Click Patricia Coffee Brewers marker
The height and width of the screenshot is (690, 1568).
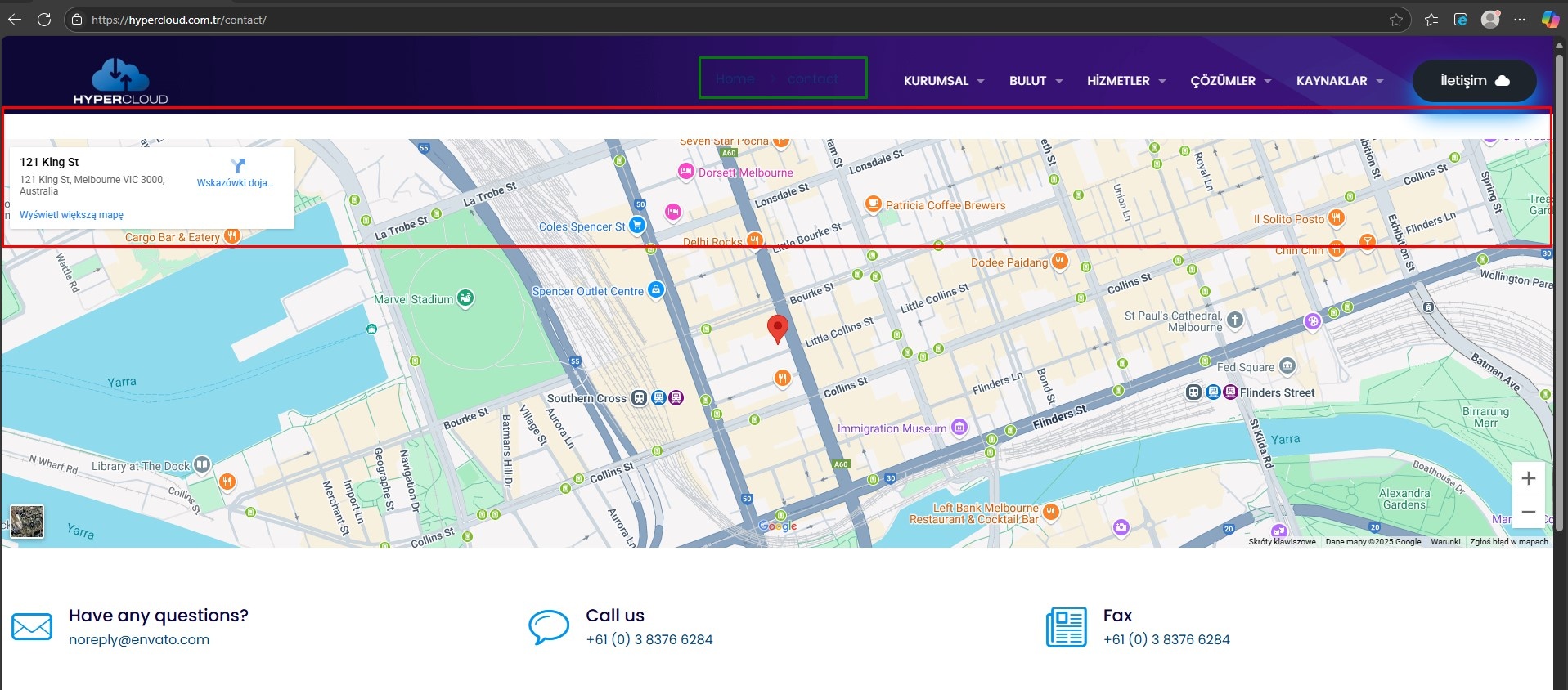pos(874,204)
